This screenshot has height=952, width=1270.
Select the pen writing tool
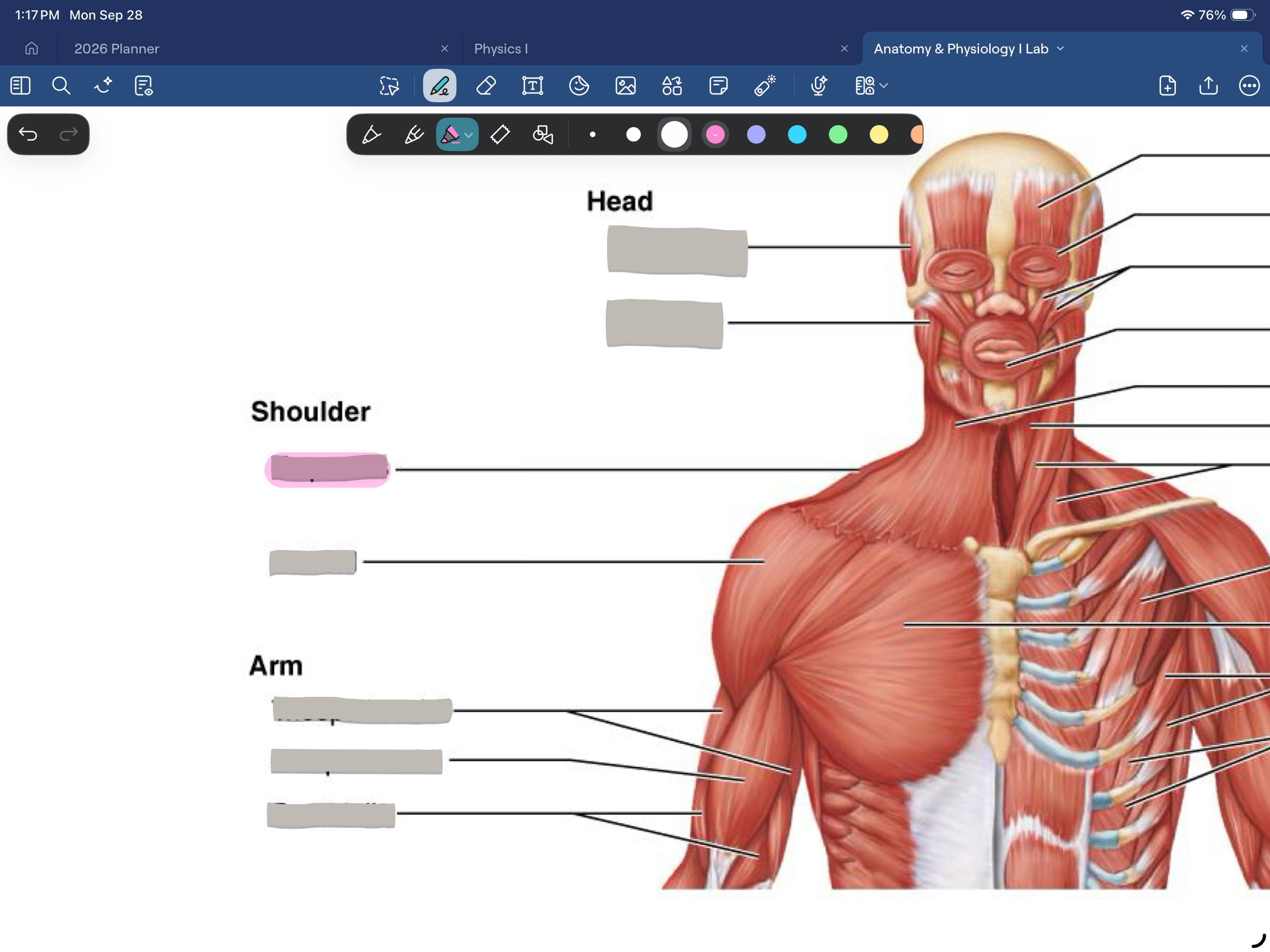click(440, 86)
